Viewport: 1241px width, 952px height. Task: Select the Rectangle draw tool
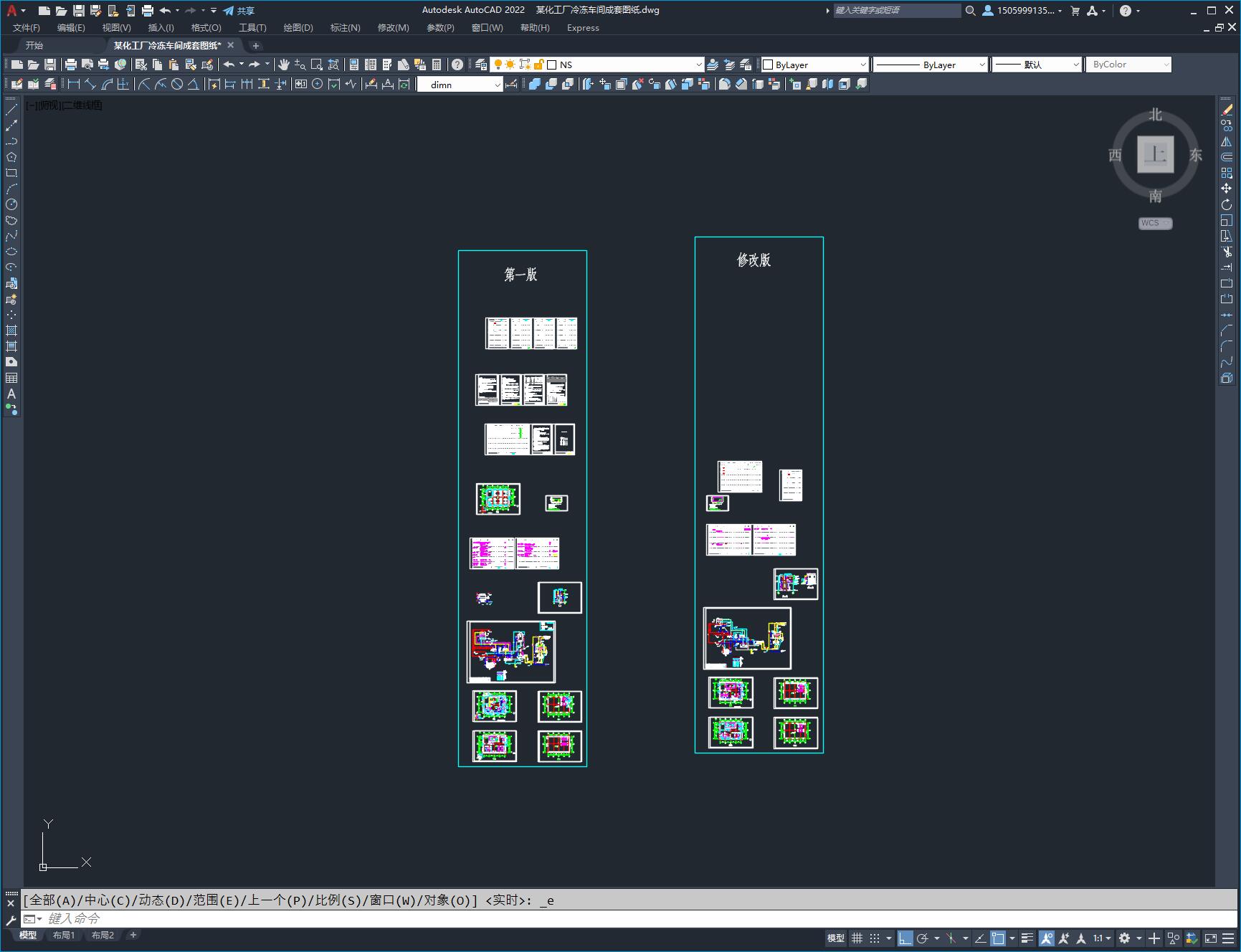11,173
